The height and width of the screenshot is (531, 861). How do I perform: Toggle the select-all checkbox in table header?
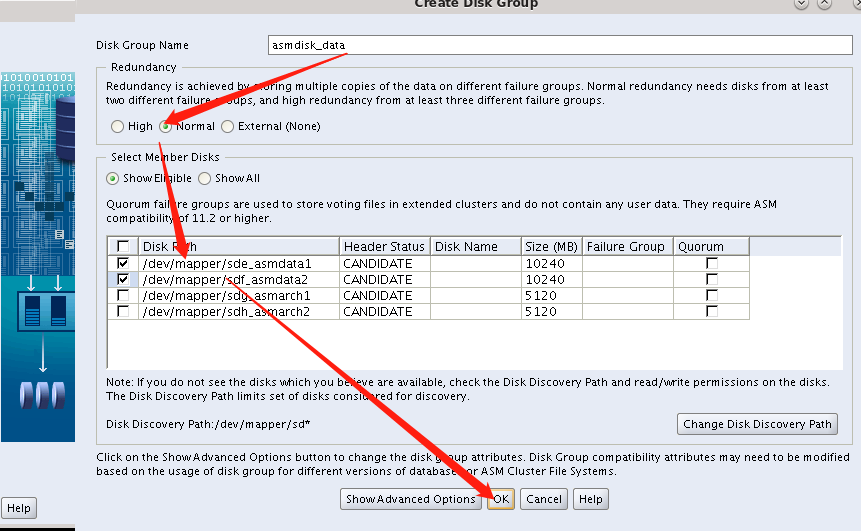pyautogui.click(x=123, y=246)
